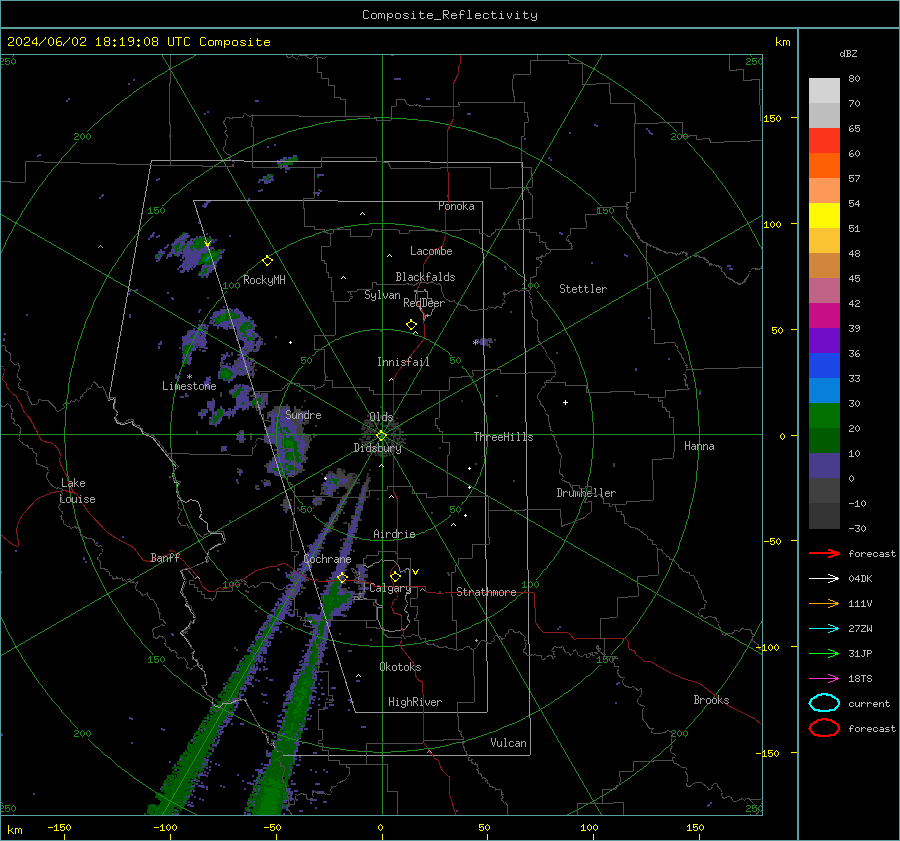Click the Banff label on the map
This screenshot has width=900, height=841.
[x=165, y=558]
